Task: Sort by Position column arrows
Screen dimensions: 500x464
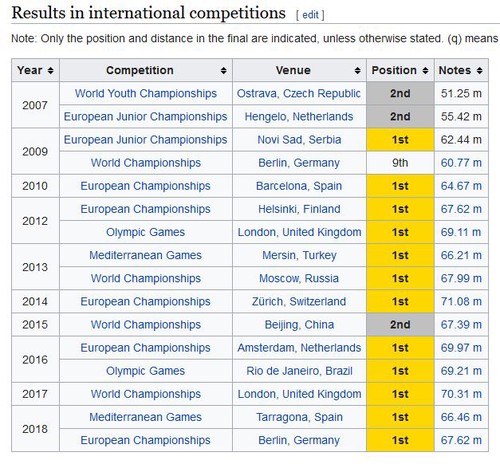Action: coord(425,70)
